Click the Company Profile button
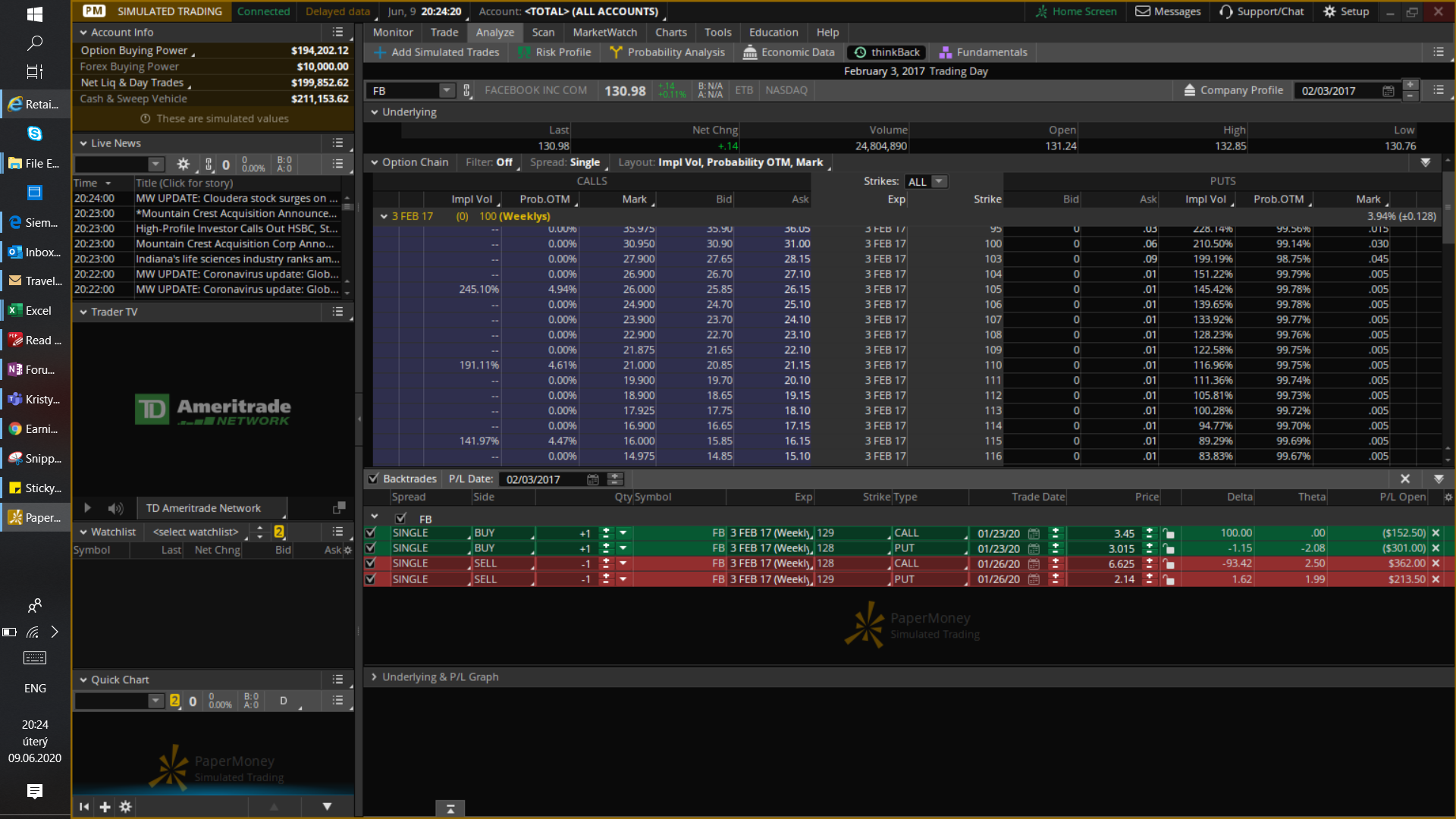 [x=1233, y=90]
